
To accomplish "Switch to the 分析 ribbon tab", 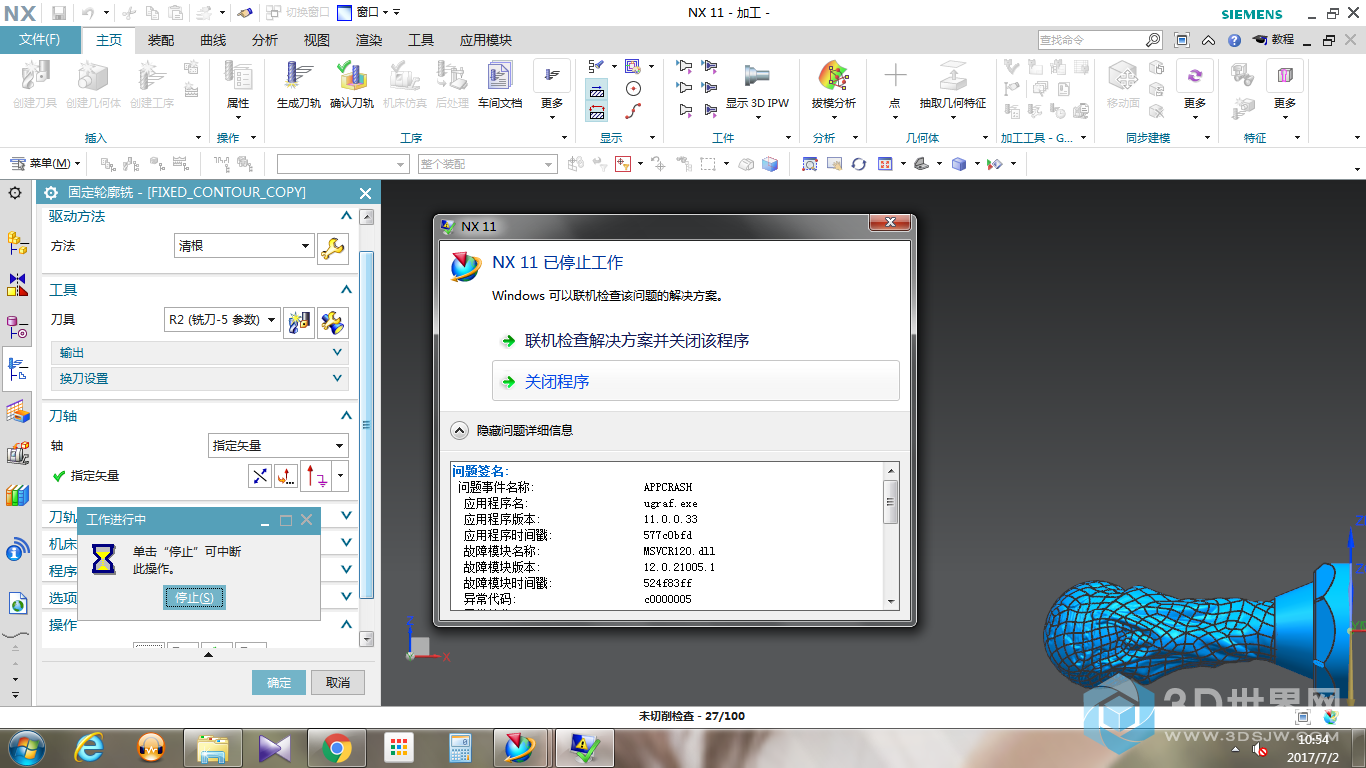I will click(x=265, y=40).
